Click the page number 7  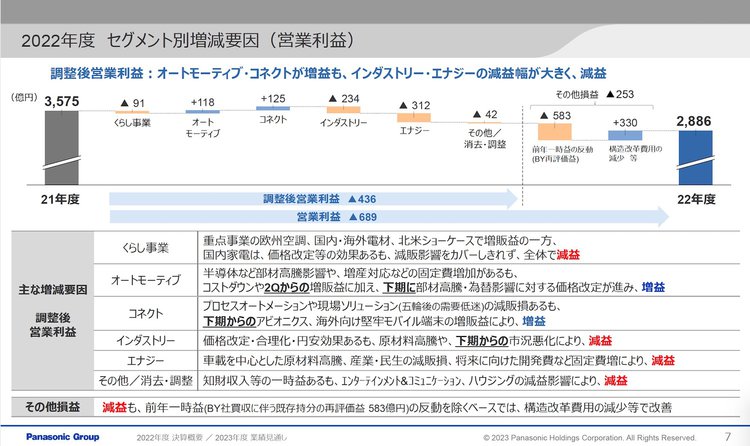727,437
